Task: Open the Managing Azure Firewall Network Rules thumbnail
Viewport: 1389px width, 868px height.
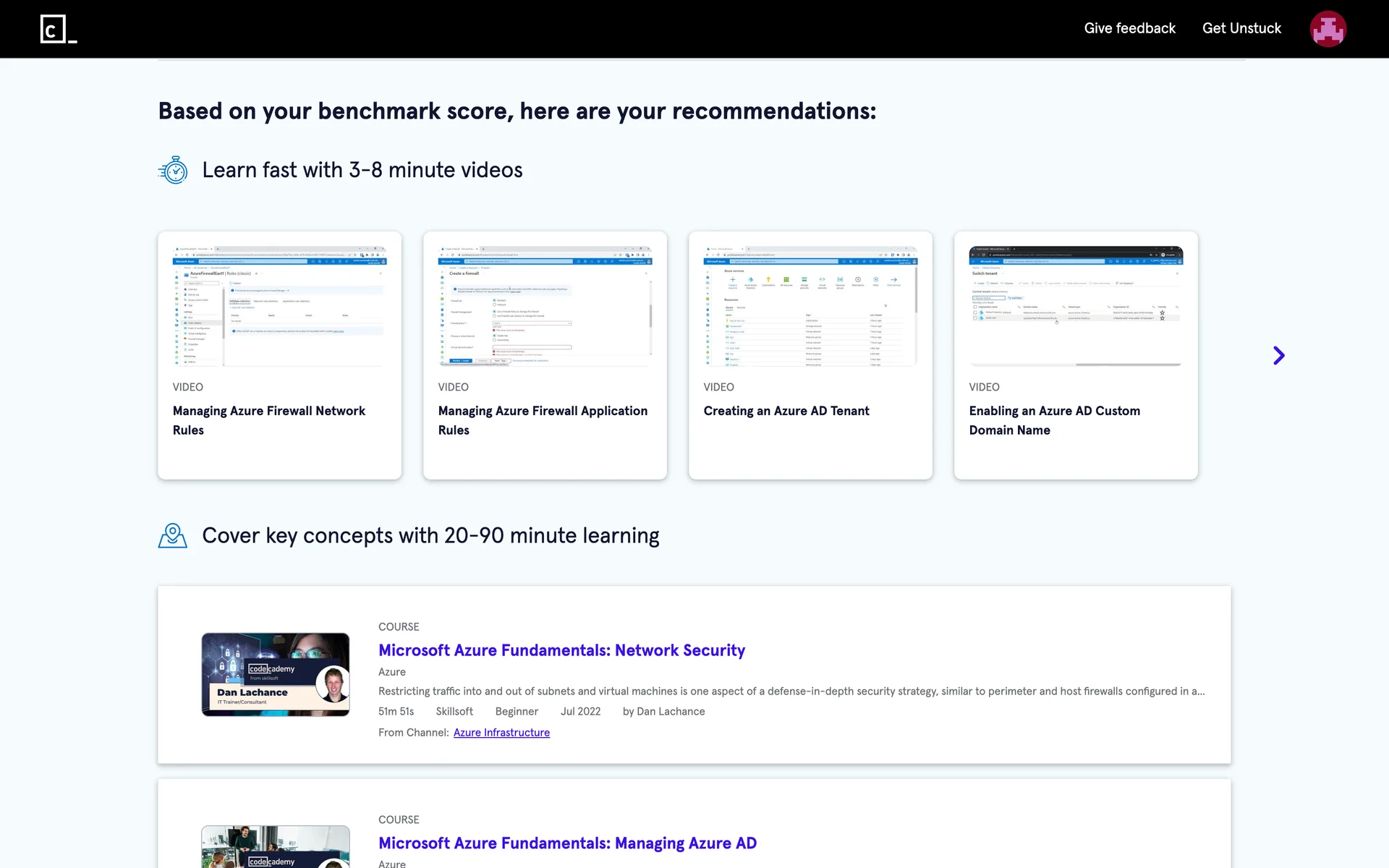Action: pos(279,306)
